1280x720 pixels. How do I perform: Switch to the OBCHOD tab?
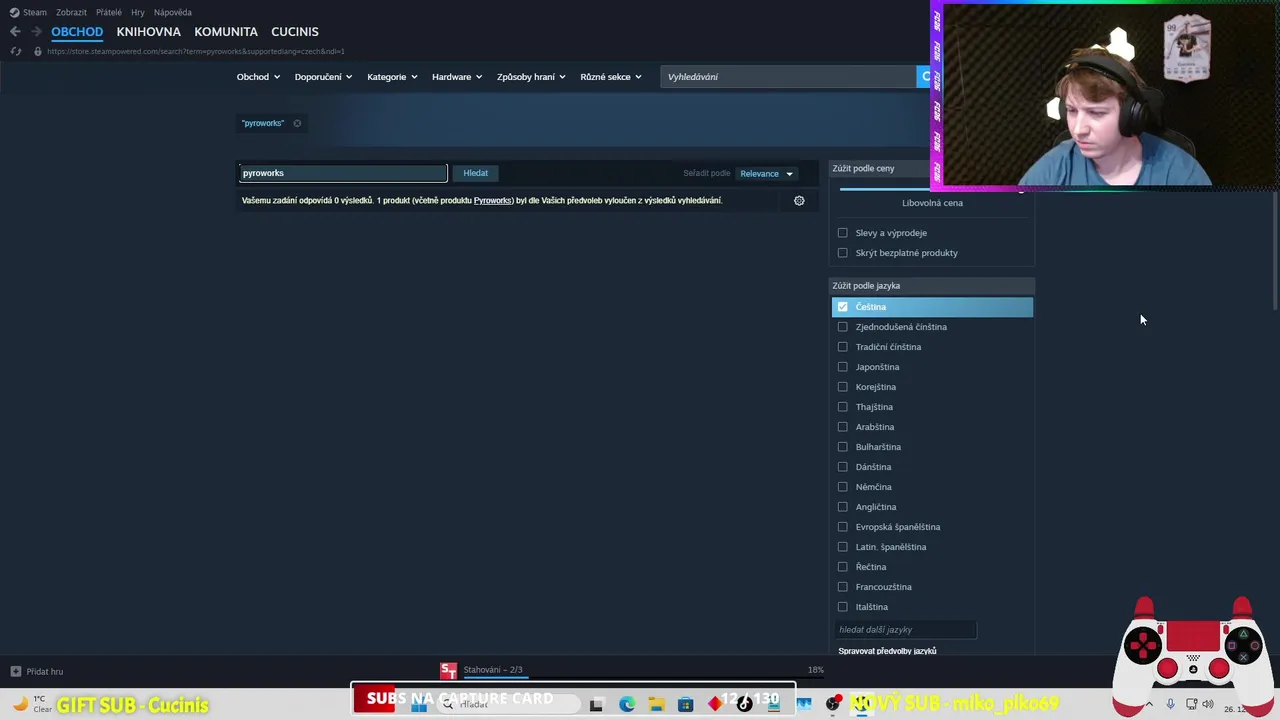[77, 32]
